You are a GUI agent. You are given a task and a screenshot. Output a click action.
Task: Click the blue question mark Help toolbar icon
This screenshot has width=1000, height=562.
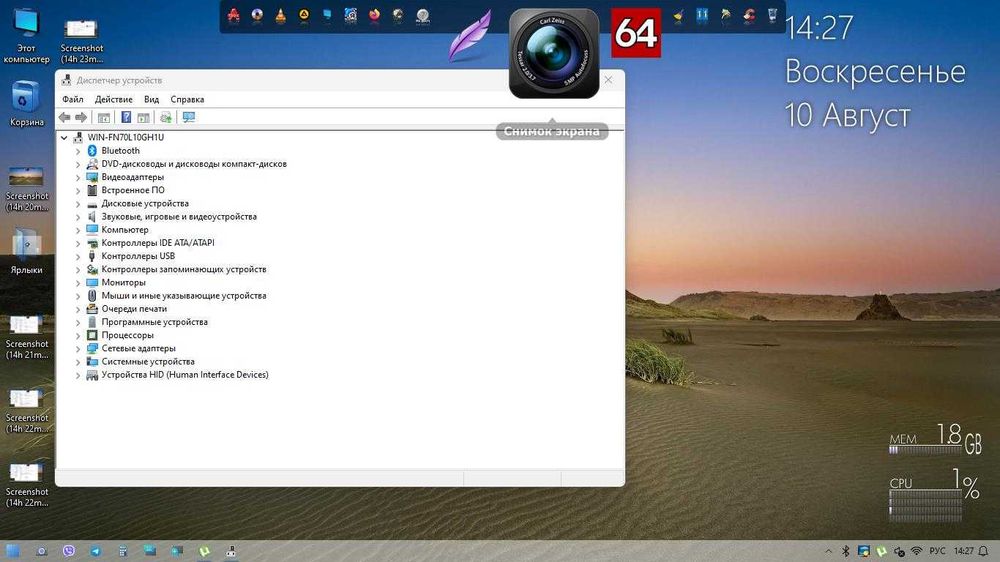tap(126, 117)
